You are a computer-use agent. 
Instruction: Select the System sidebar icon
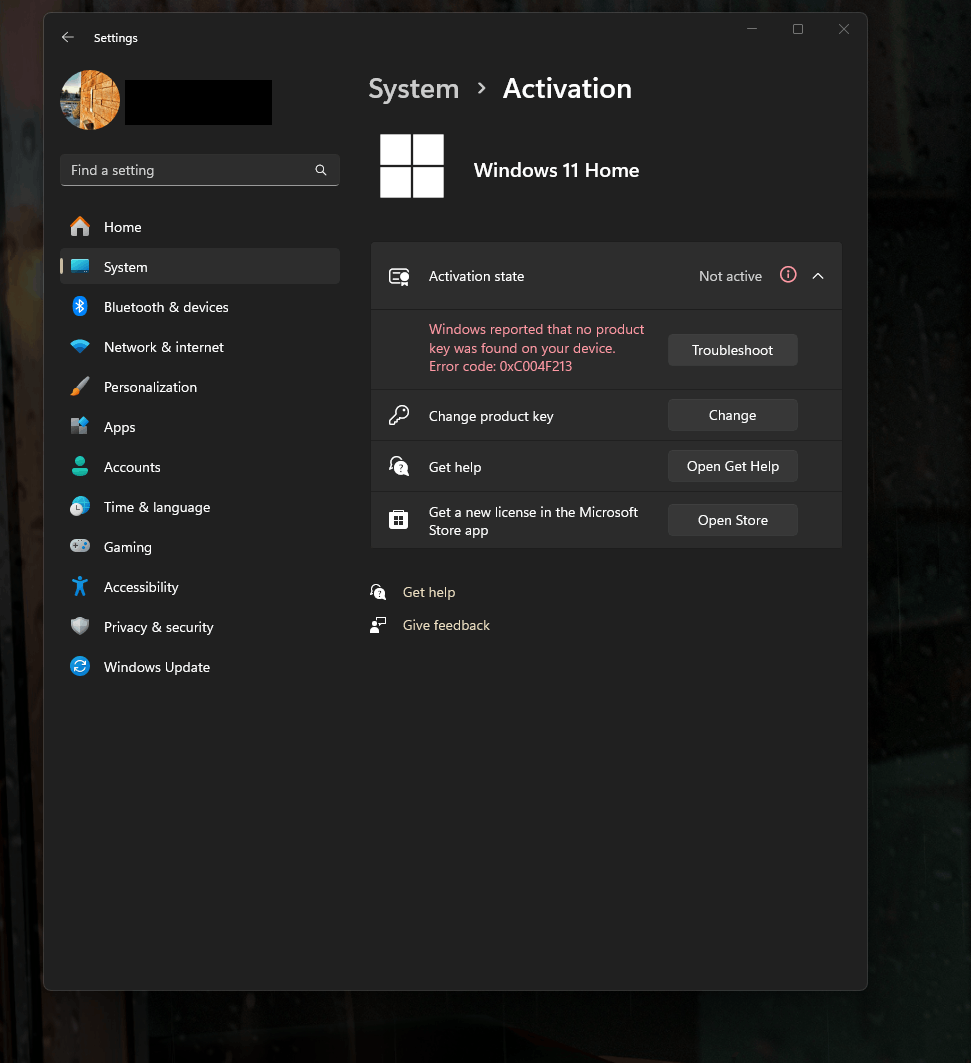click(x=80, y=267)
